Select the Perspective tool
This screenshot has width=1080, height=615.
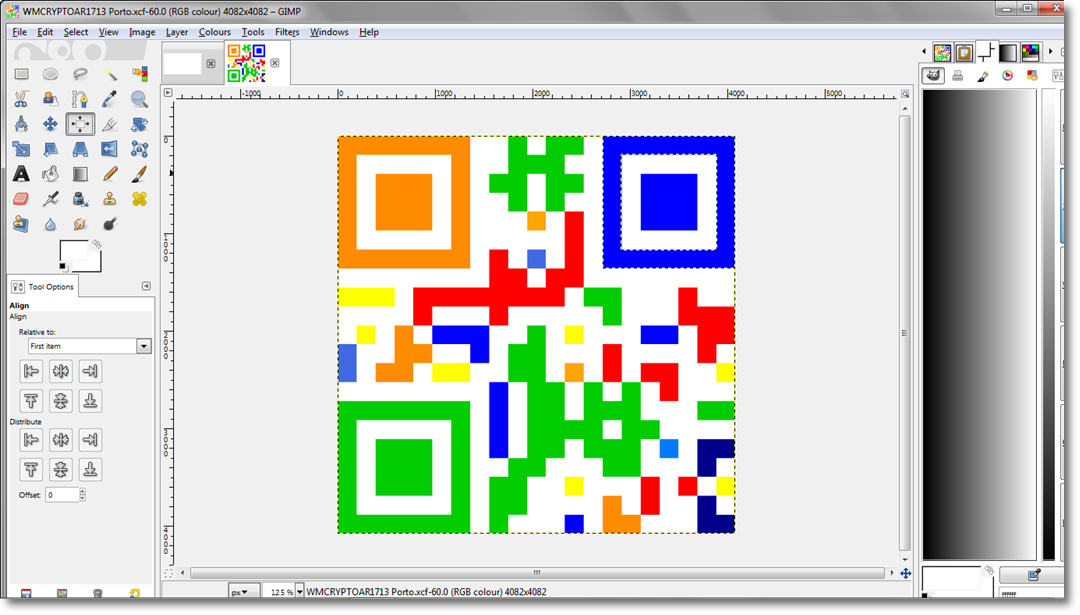tap(80, 149)
